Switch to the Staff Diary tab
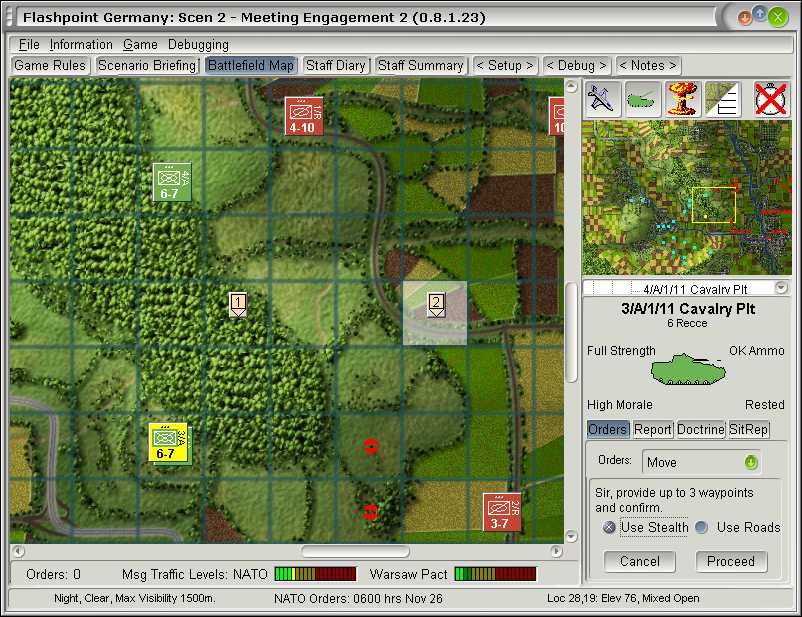 336,65
